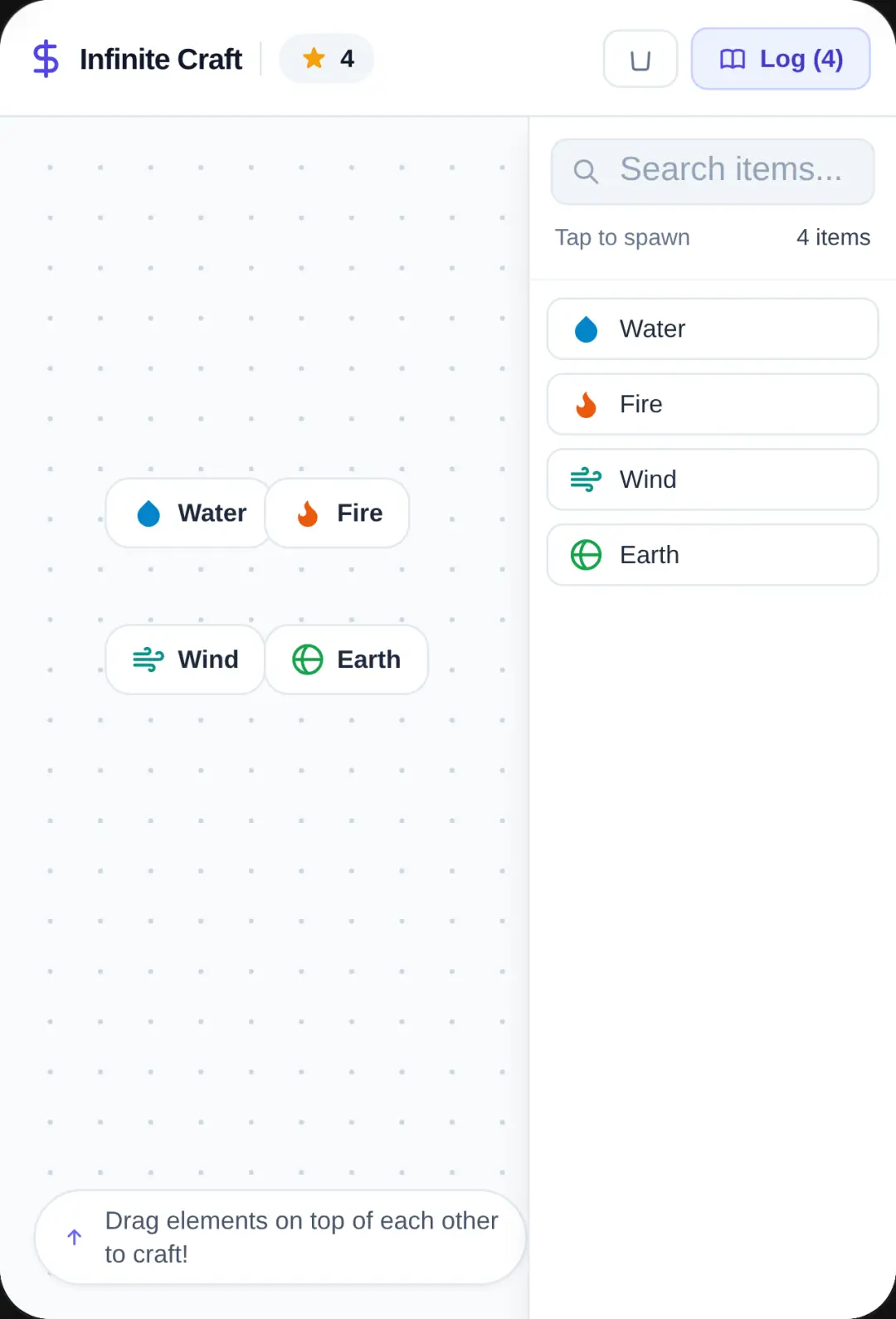Select the Water element on canvas
Image resolution: width=896 pixels, height=1319 pixels.
pos(189,513)
